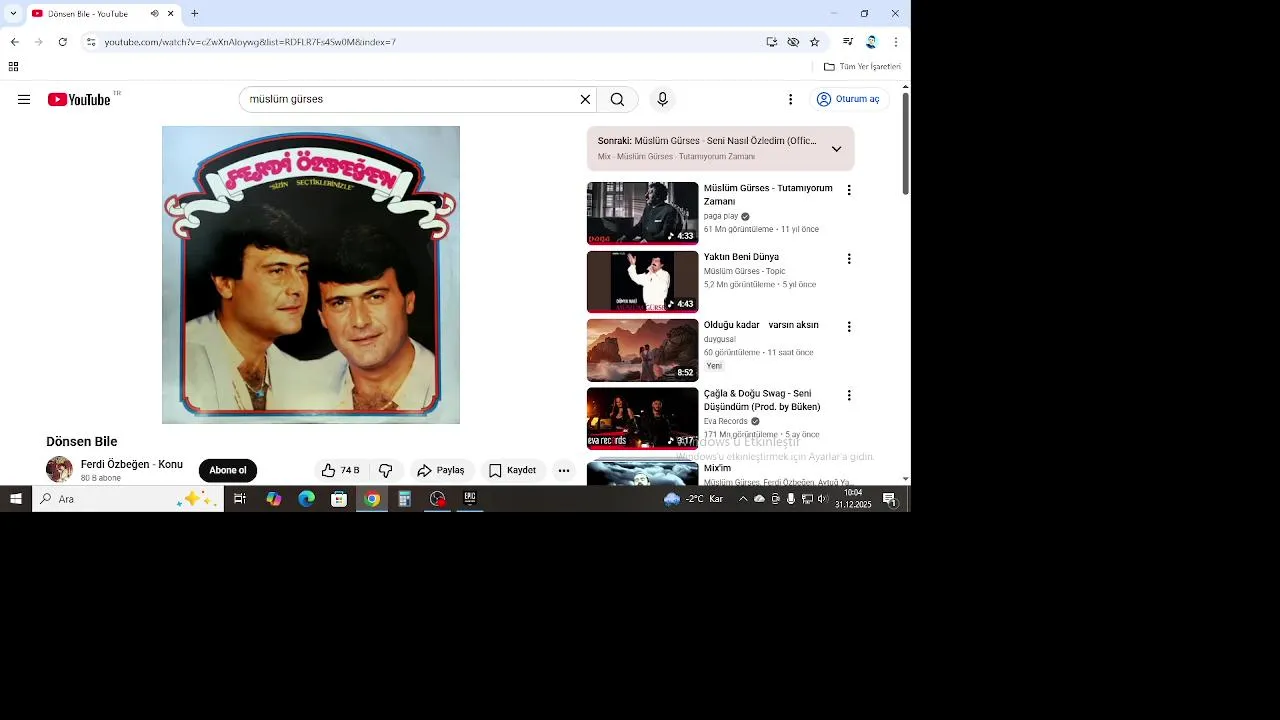Open Ferdi Özbeğen - Konu channel link
This screenshot has width=1280, height=720.
(132, 464)
